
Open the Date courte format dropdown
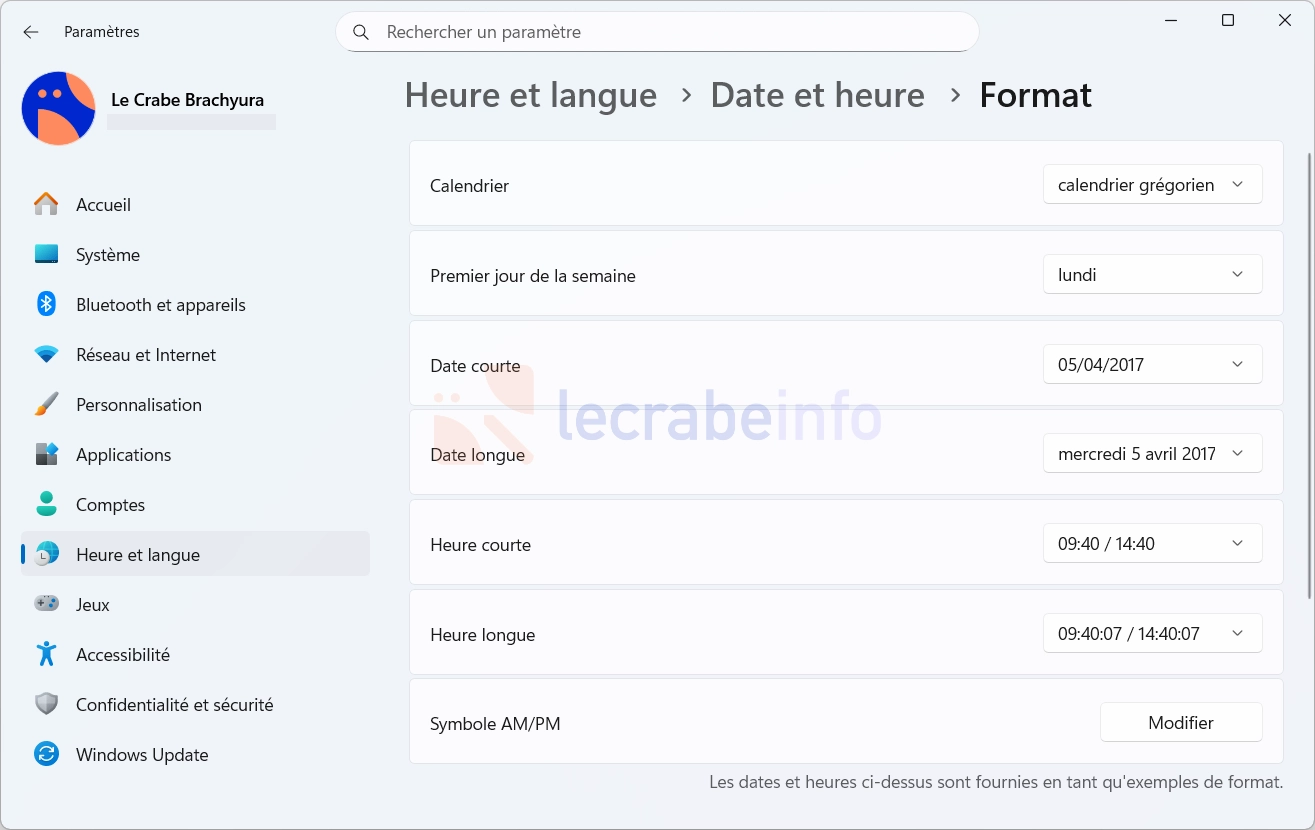point(1152,364)
